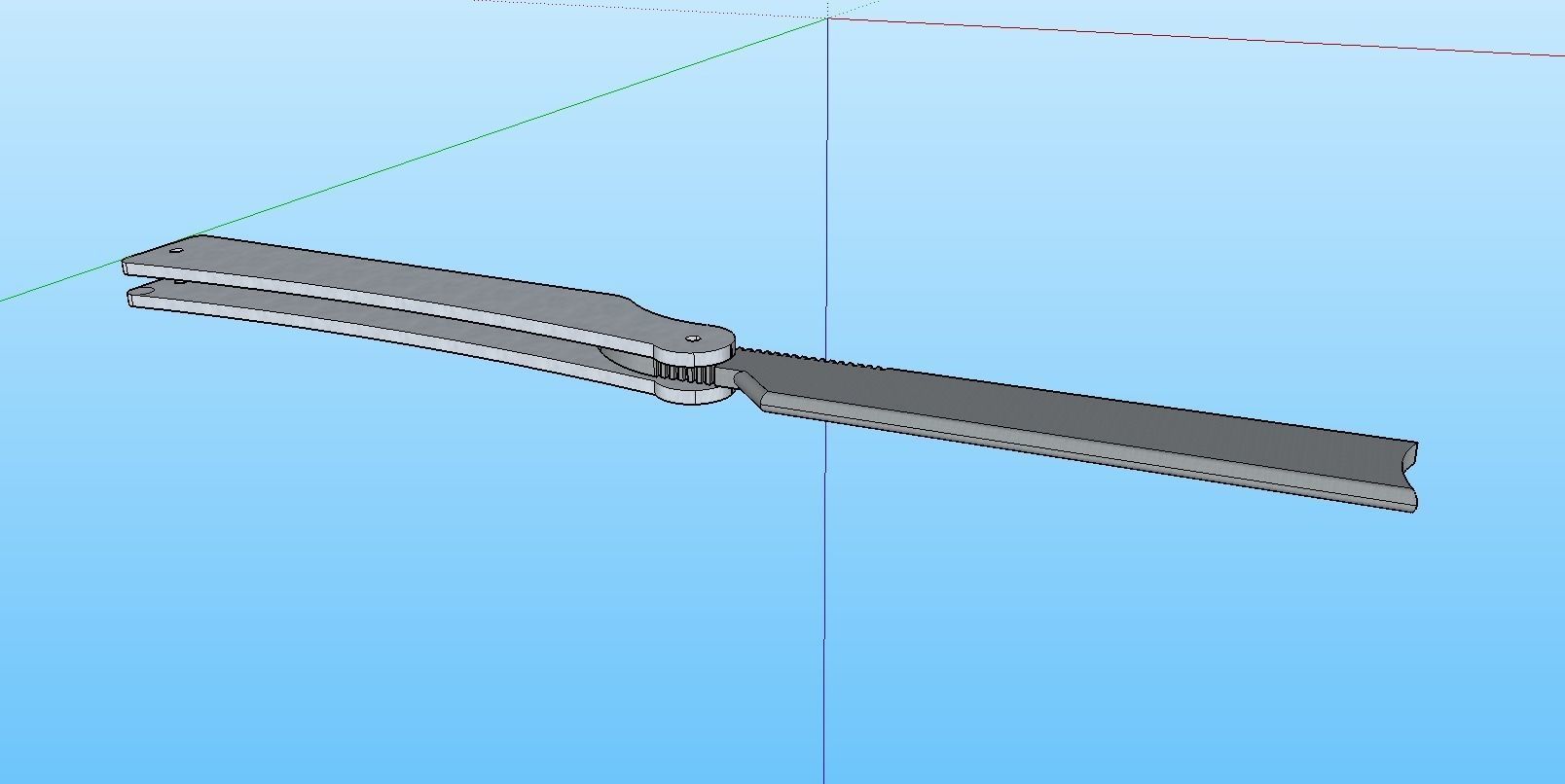Screen dimensions: 1565x784
Task: Click the small hole at the upper handle's end
Action: point(176,251)
